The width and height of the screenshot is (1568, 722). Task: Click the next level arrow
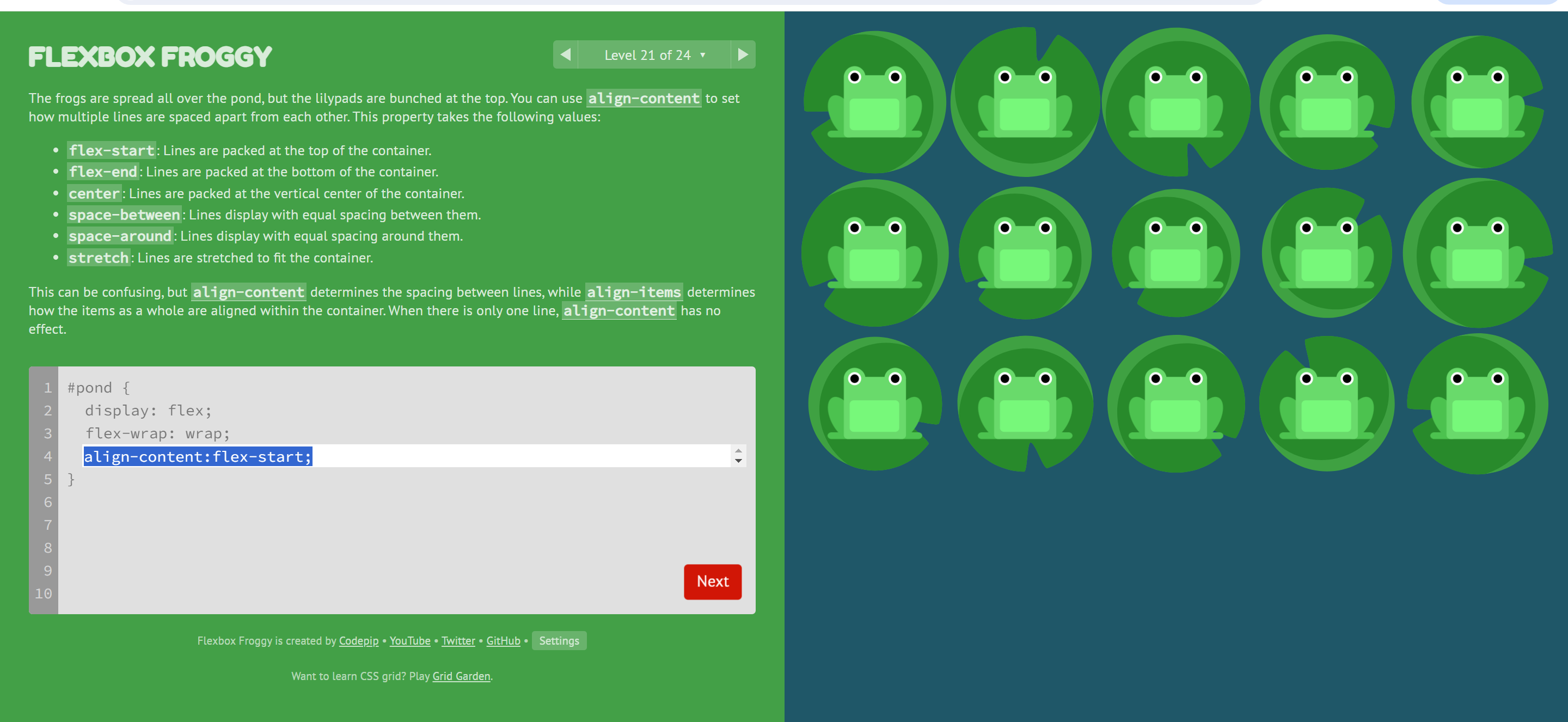click(x=743, y=54)
